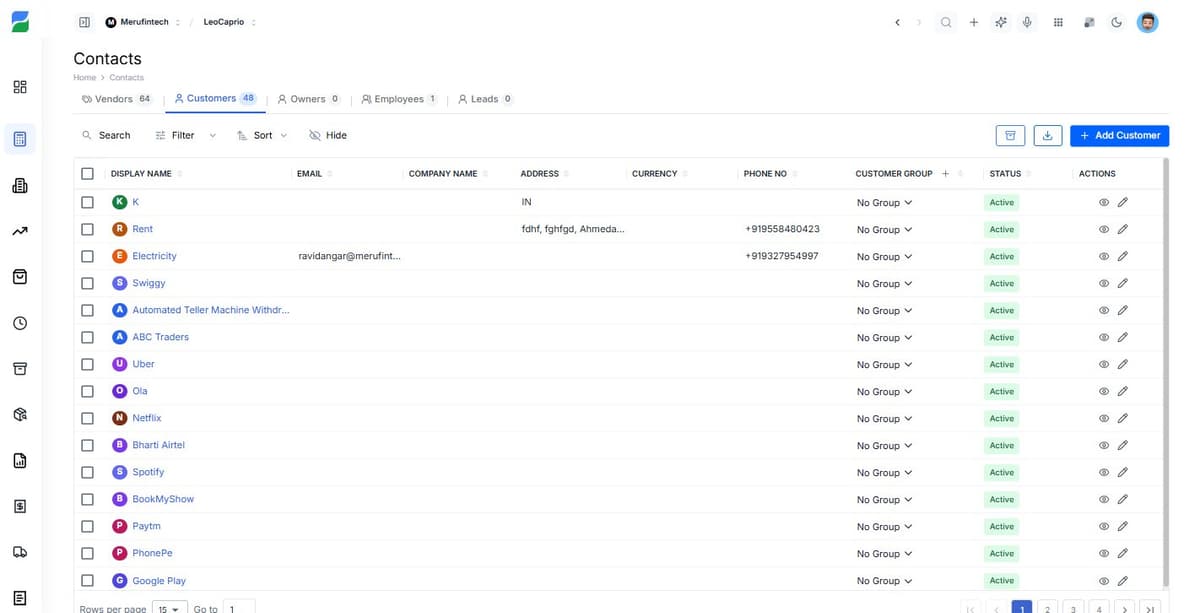Screen dimensions: 1200x613
Task: Toggle dark mode with the moon icon
Action: click(x=1116, y=22)
